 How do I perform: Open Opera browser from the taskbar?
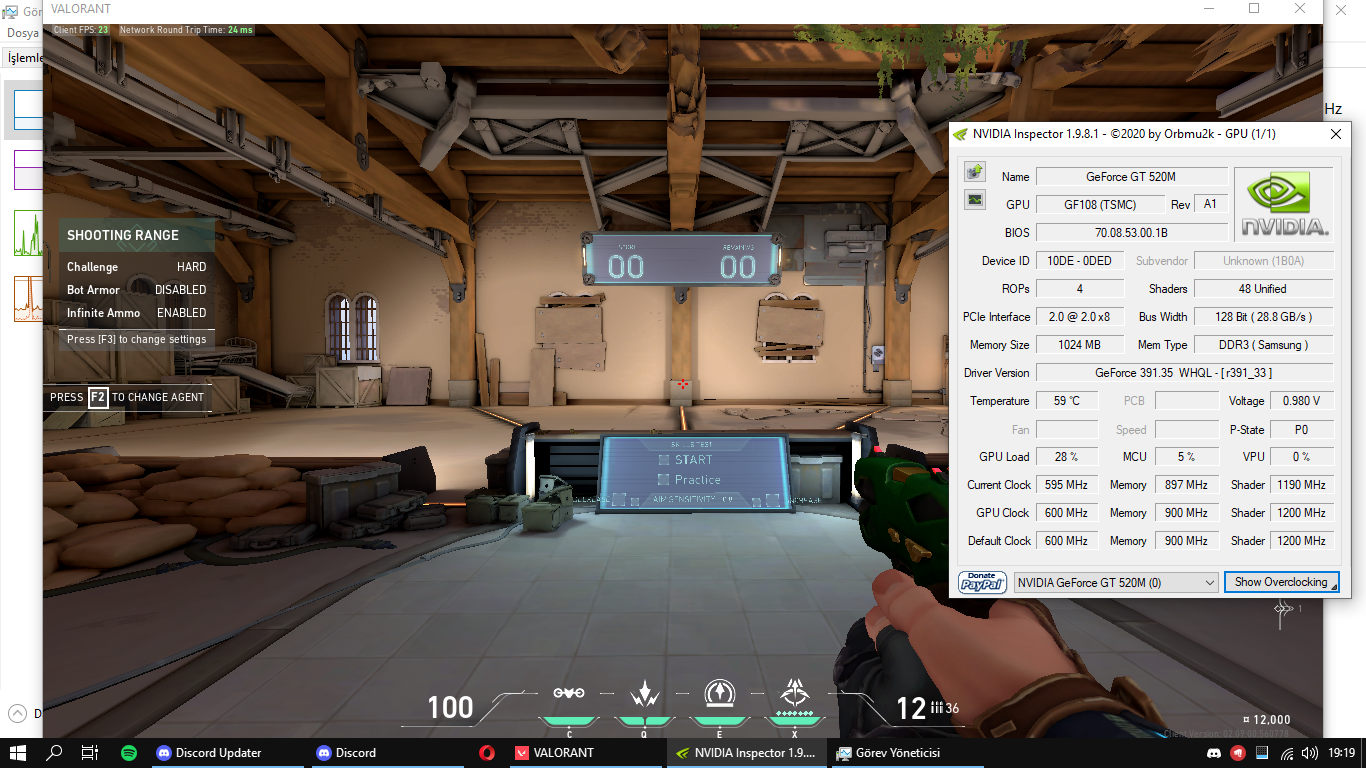tap(487, 753)
